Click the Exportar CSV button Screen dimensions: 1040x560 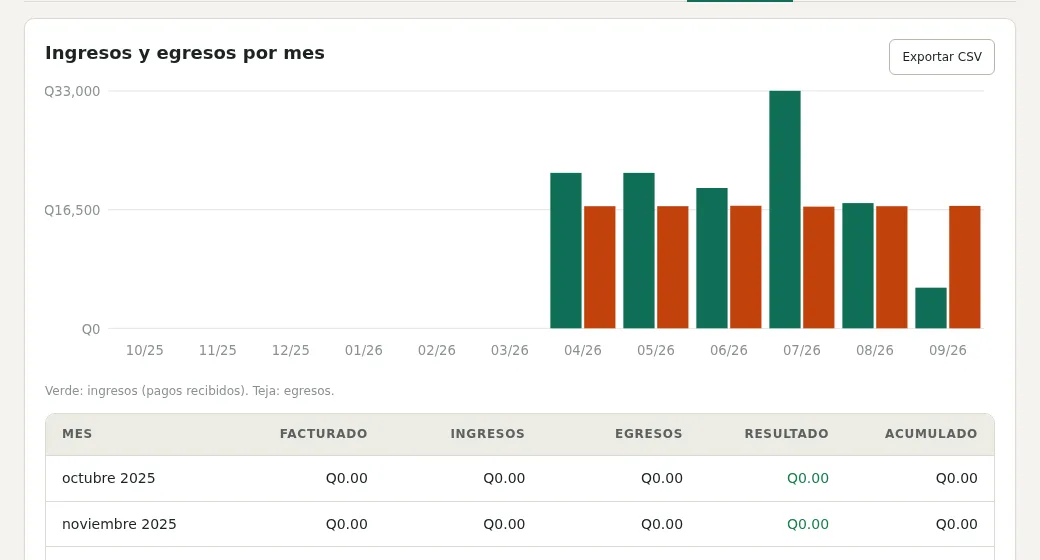(941, 57)
